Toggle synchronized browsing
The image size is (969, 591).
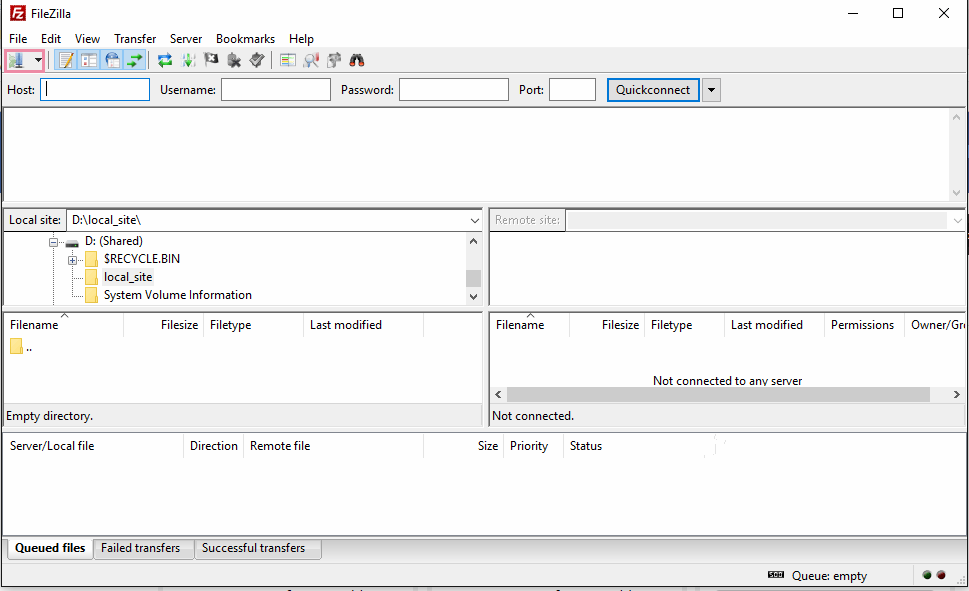[334, 61]
